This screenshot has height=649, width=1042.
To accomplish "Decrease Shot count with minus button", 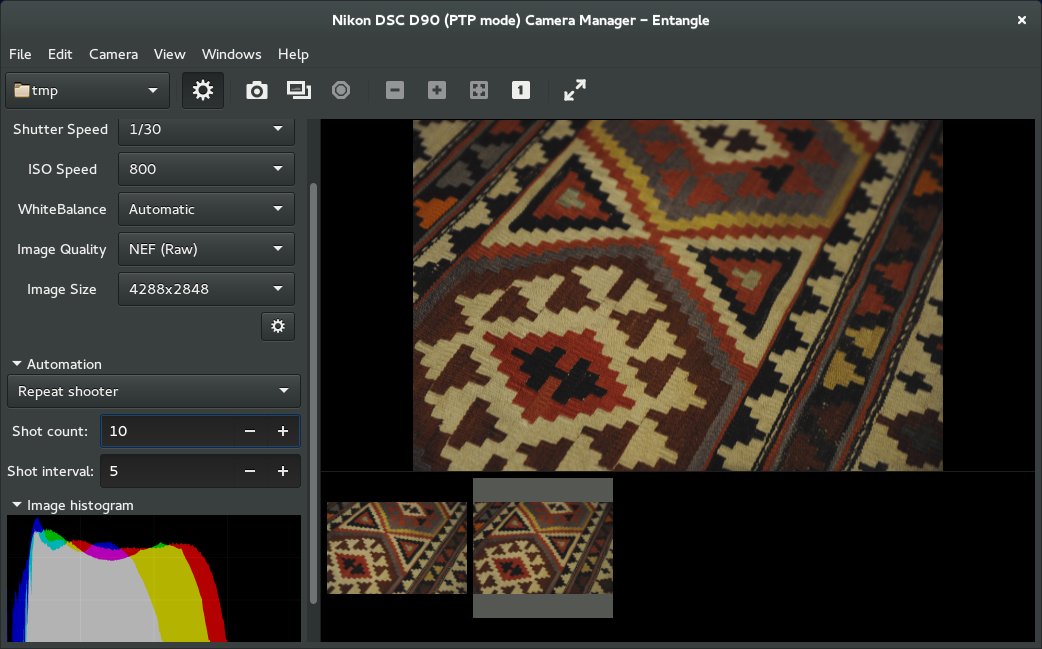I will click(x=250, y=431).
